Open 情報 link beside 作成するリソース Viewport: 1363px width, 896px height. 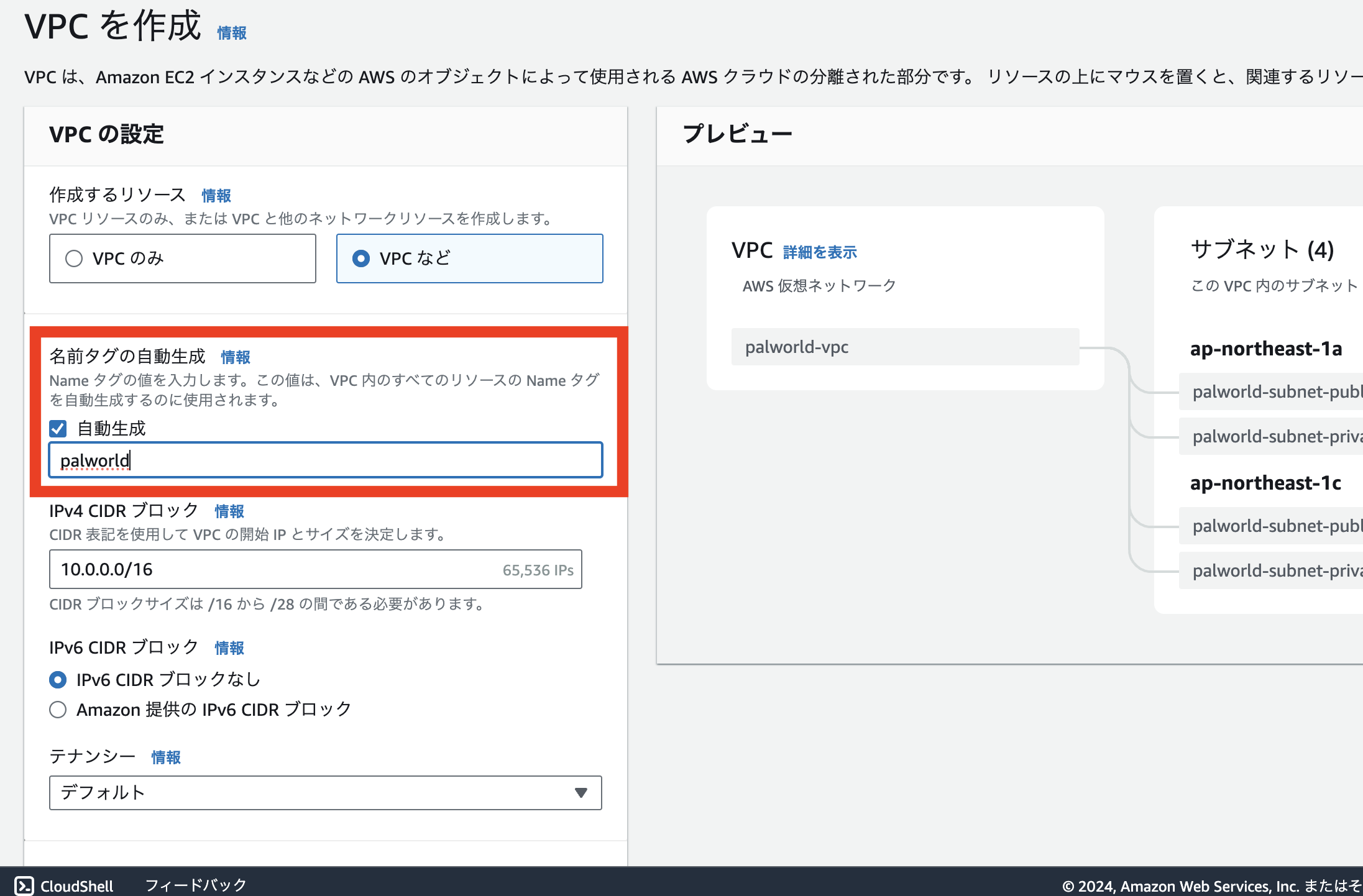pos(216,196)
